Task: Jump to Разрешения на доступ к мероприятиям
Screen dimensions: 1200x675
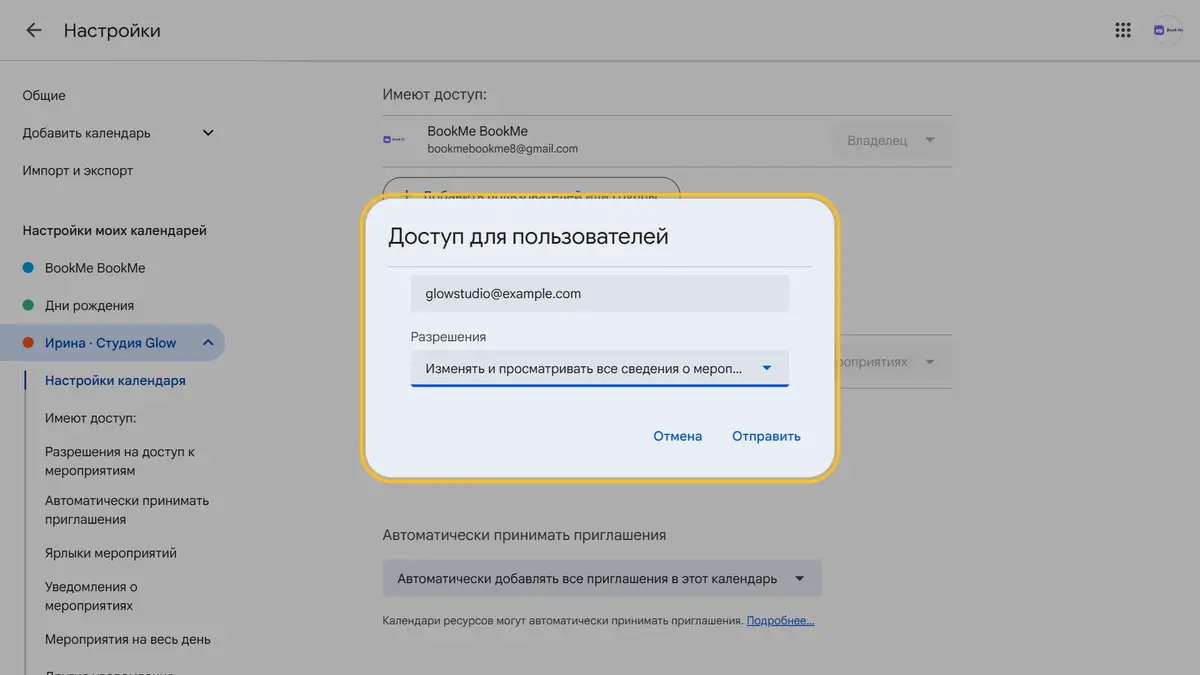Action: coord(120,461)
